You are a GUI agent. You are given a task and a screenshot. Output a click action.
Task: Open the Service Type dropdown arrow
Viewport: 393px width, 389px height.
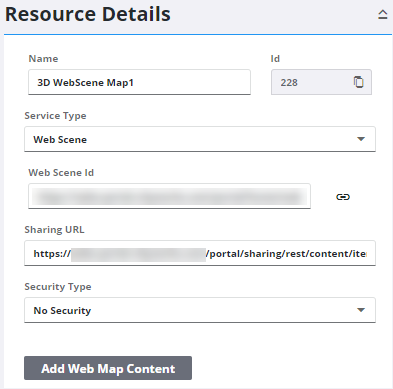tap(361, 139)
